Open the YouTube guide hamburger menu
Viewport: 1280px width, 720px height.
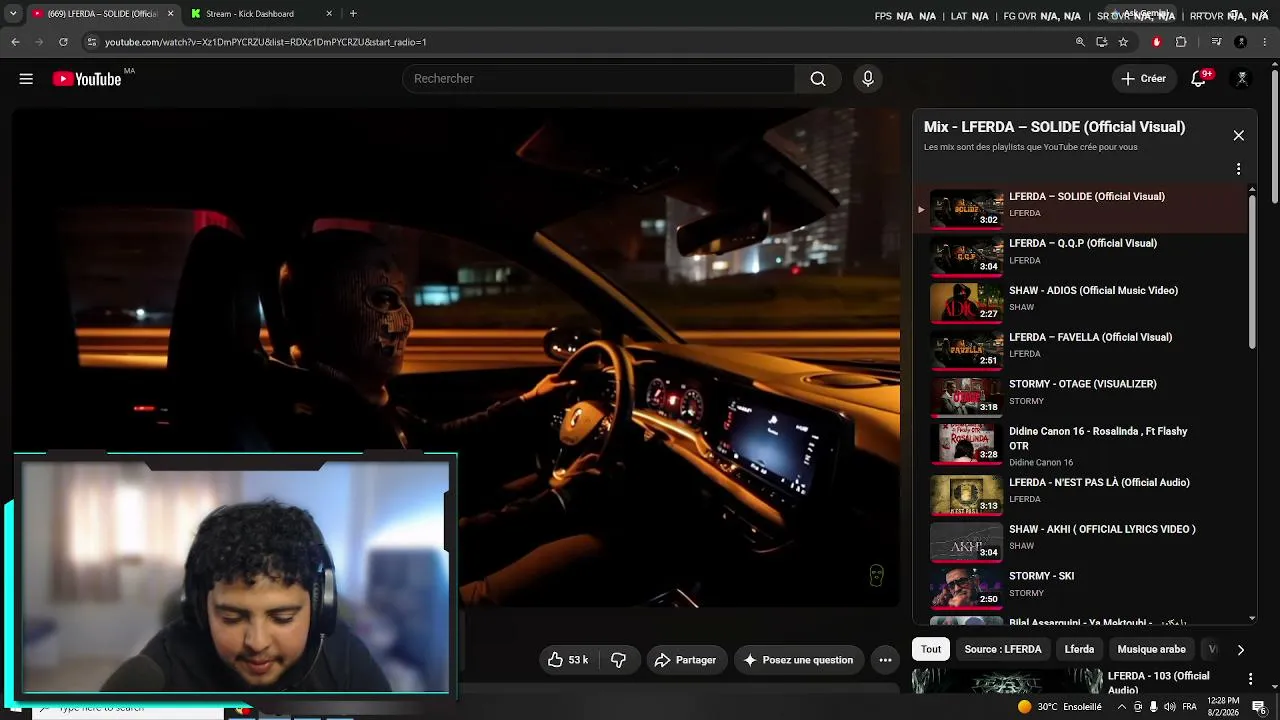coord(26,79)
